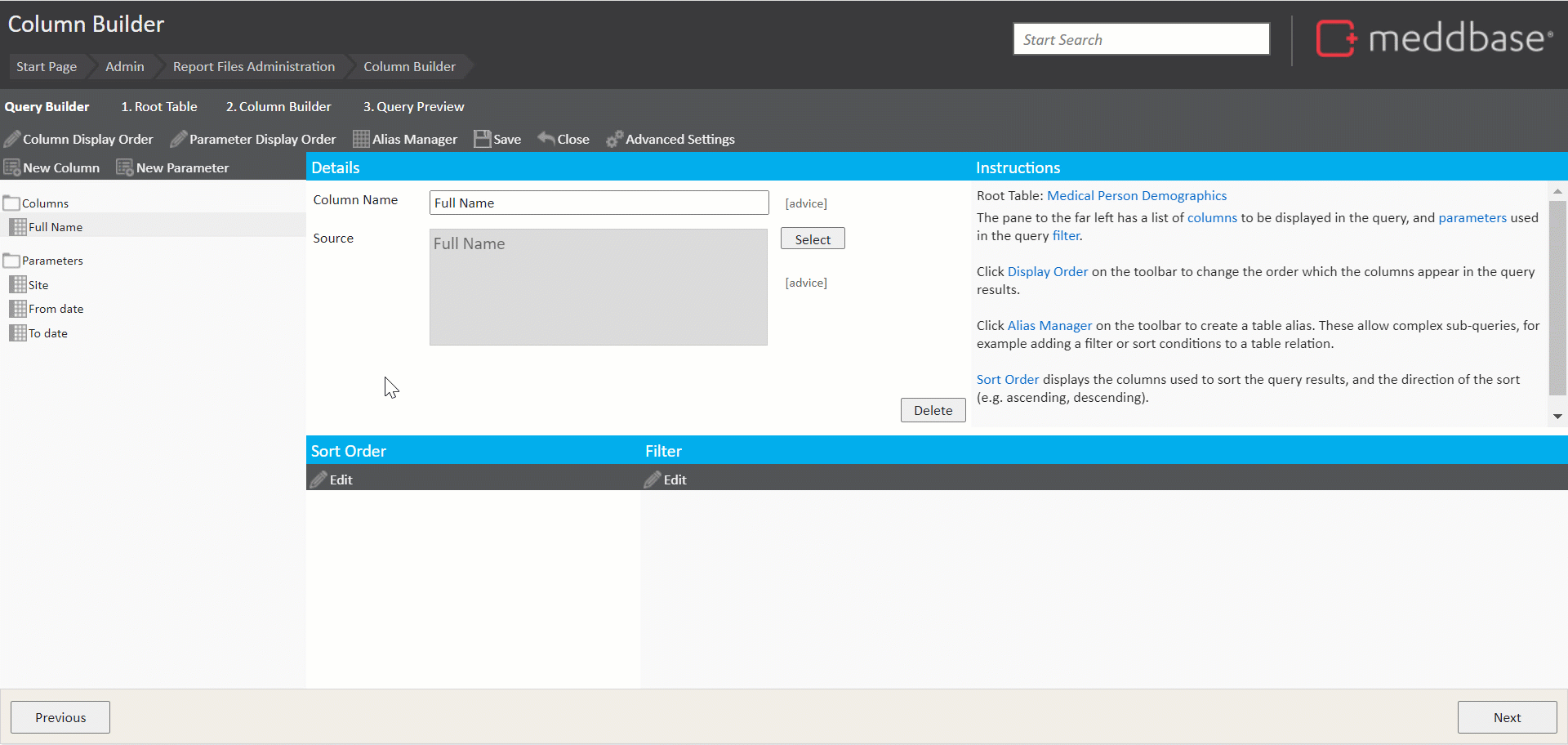Click inside the Source text area
The height and width of the screenshot is (745, 1568).
pos(599,287)
